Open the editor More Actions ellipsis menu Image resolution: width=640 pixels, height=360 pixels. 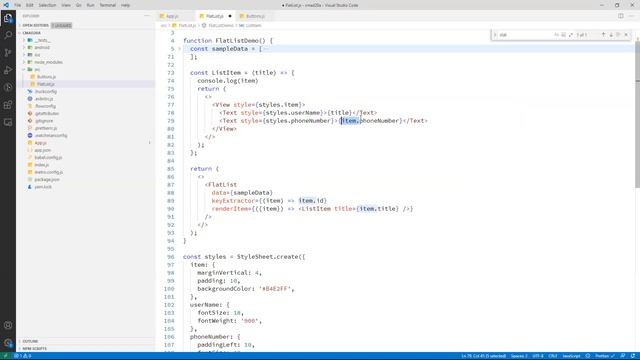click(x=631, y=16)
